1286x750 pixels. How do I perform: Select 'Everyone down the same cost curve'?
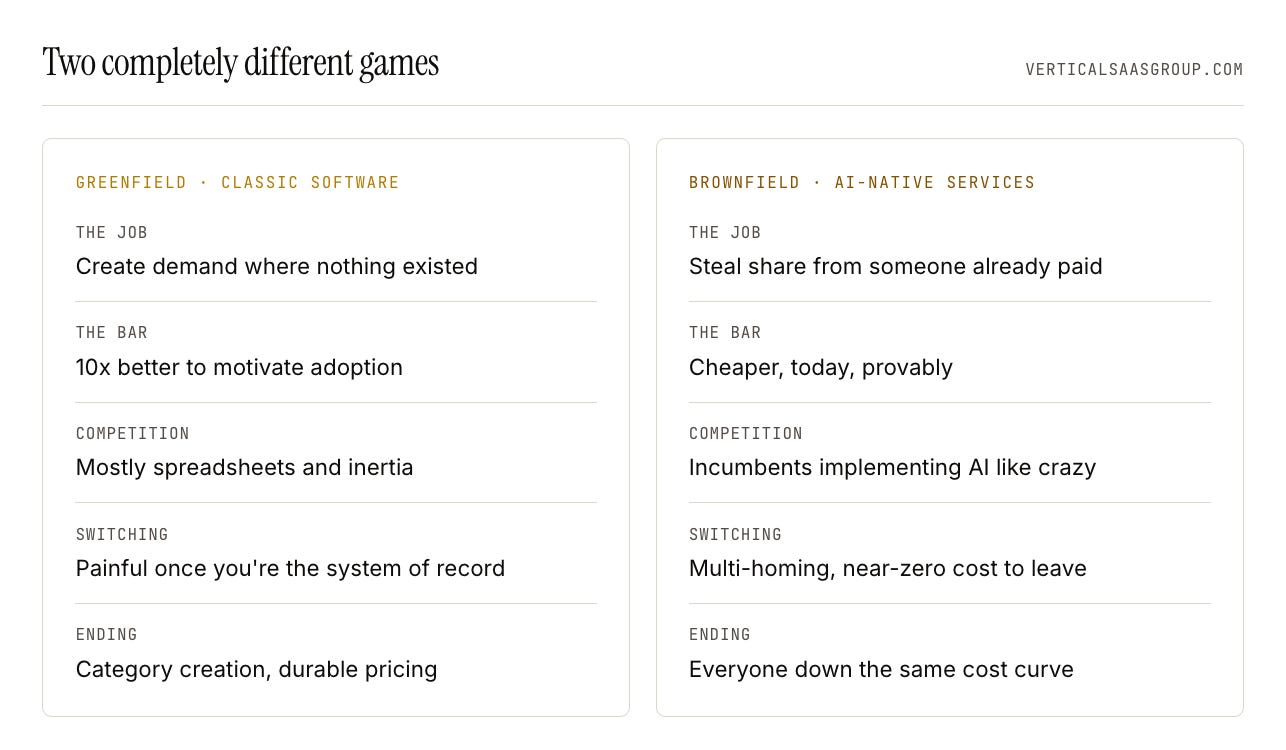[881, 669]
